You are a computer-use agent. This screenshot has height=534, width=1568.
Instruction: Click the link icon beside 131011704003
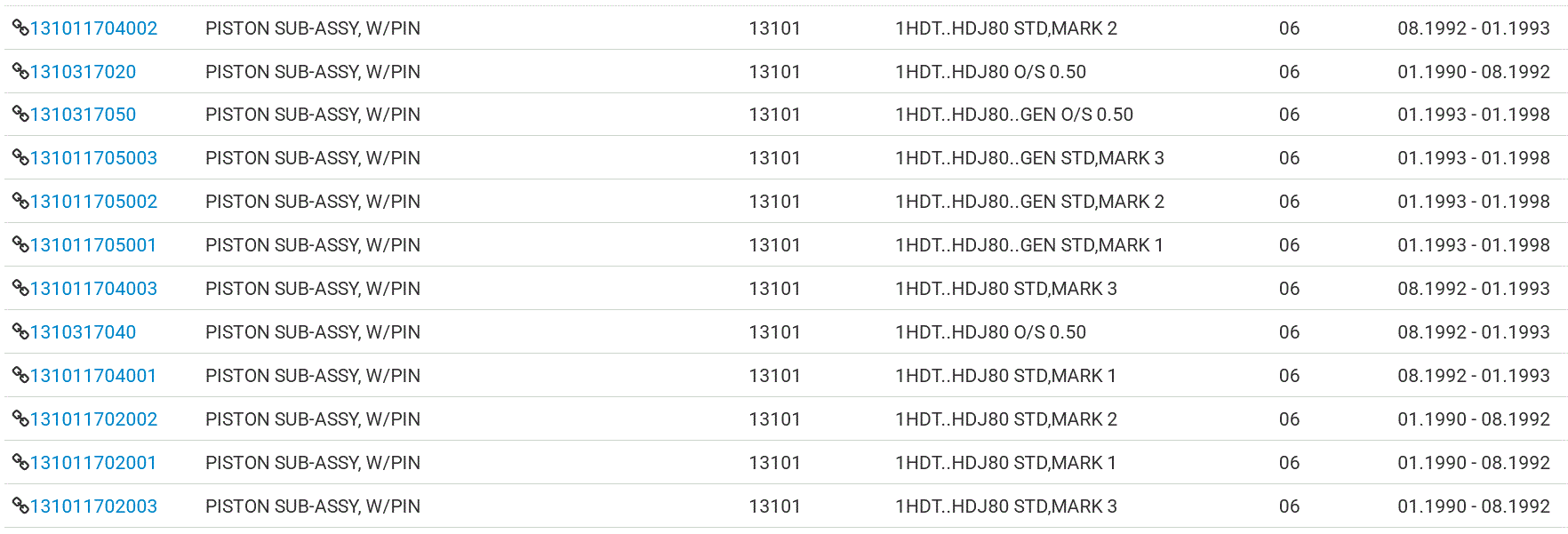[20, 288]
